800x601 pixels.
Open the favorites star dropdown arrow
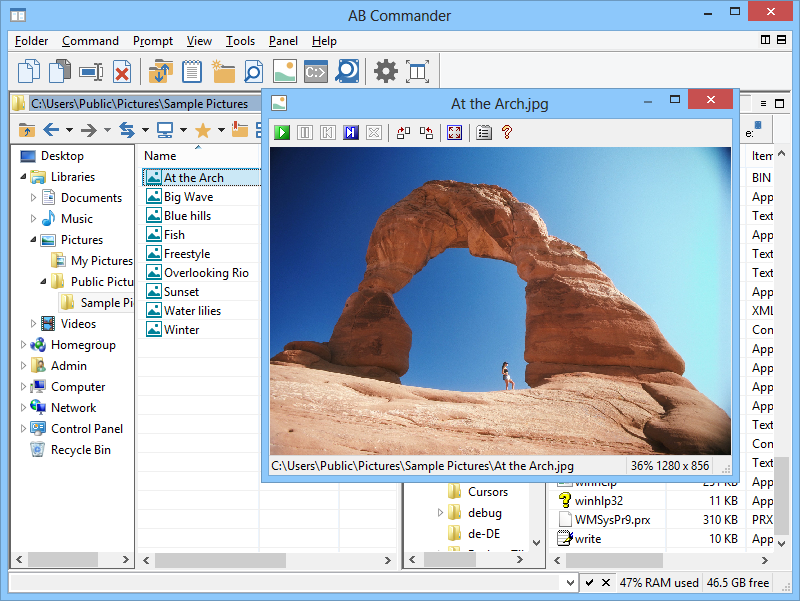click(221, 130)
